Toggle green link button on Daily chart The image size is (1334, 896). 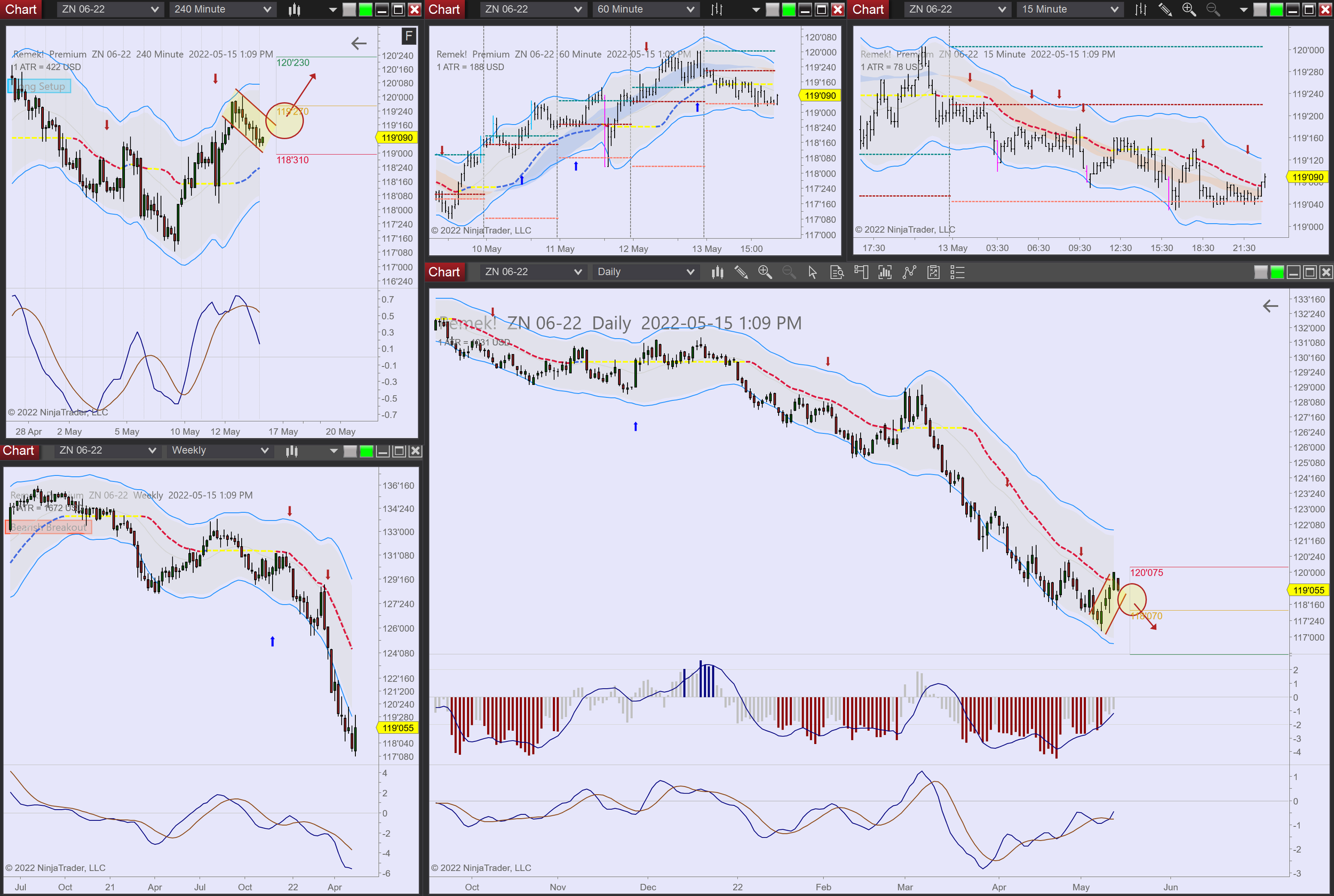click(x=1277, y=273)
